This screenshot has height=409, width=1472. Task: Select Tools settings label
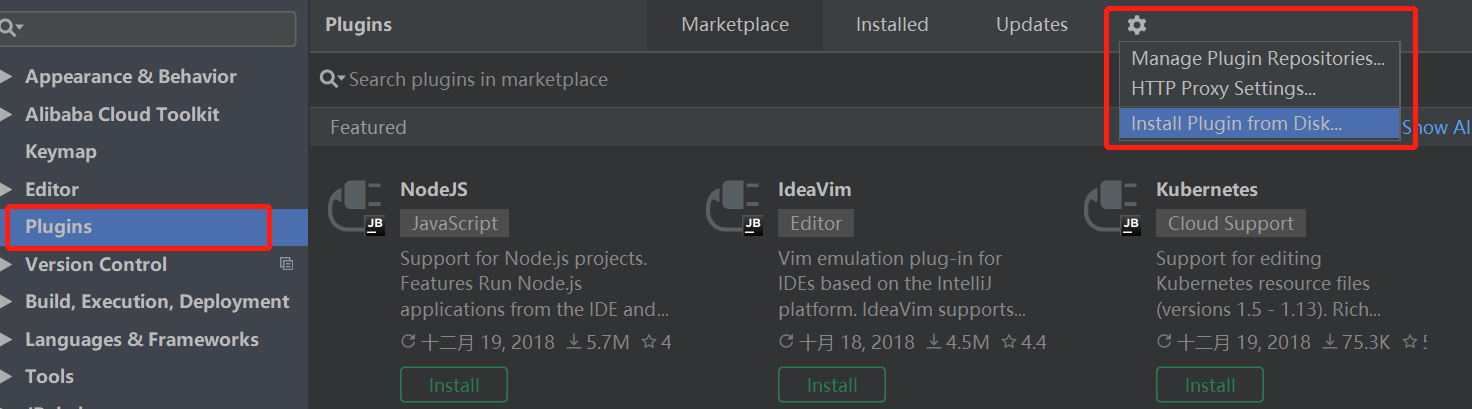tap(50, 377)
